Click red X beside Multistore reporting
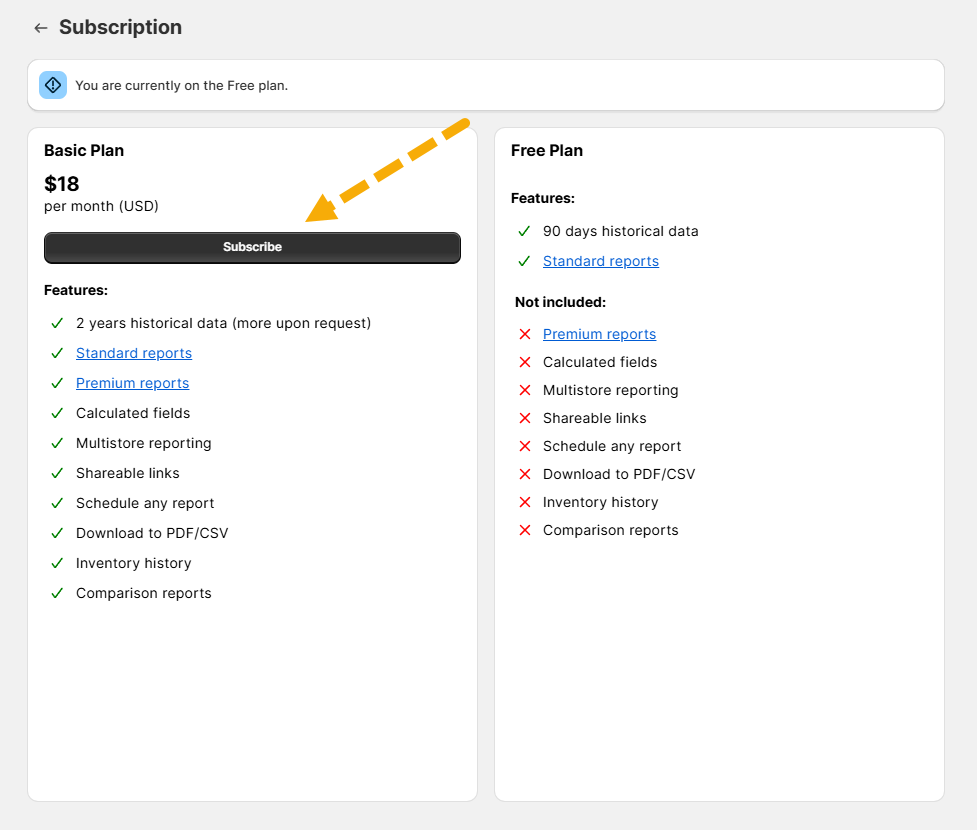This screenshot has width=977, height=830. (524, 390)
